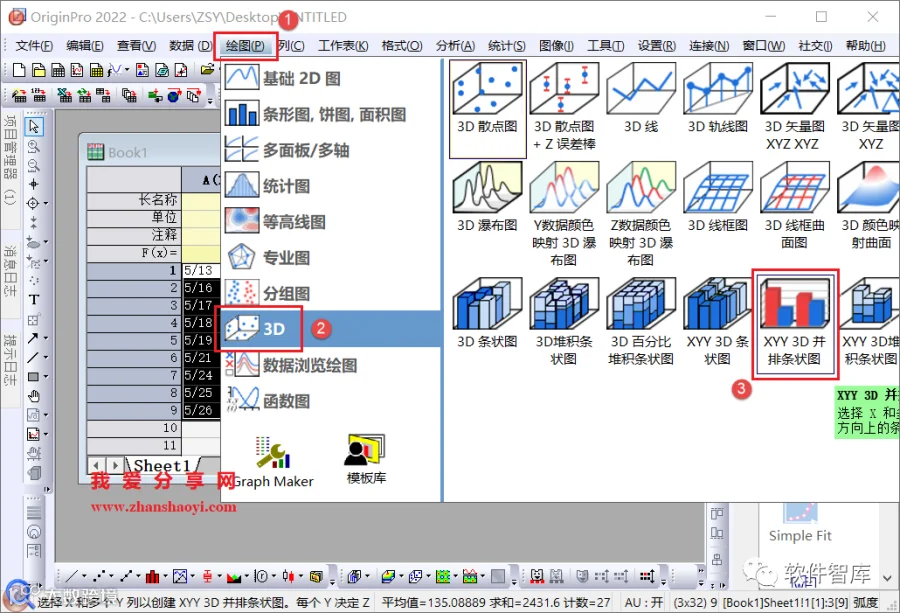
Task: Pick the 3D 线 line plot
Action: [x=641, y=100]
